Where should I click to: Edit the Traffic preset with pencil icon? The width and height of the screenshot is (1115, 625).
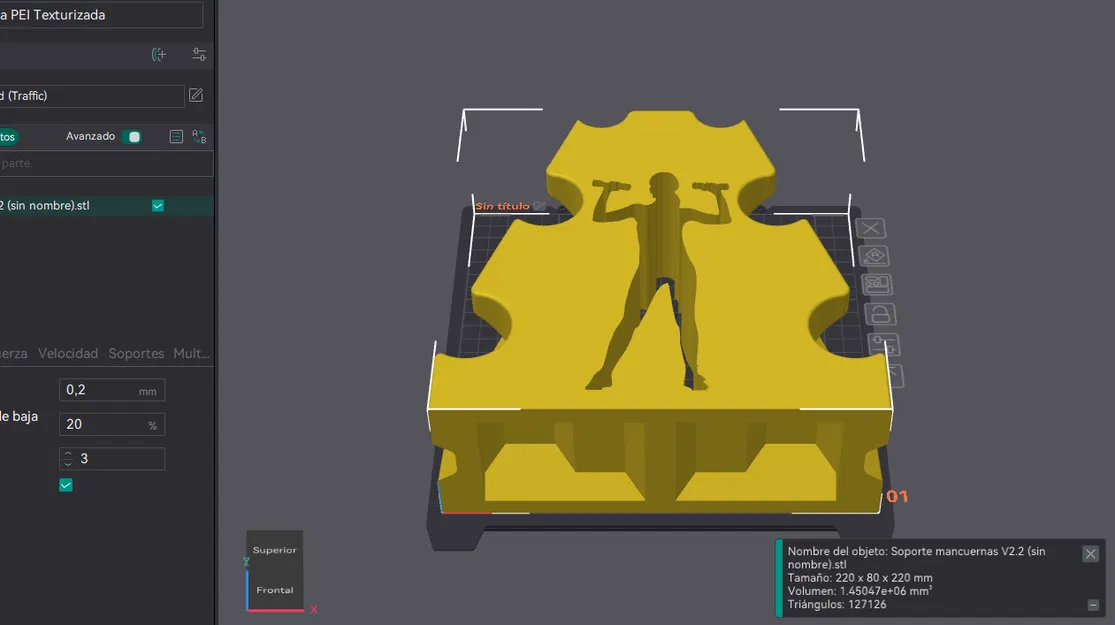point(196,95)
